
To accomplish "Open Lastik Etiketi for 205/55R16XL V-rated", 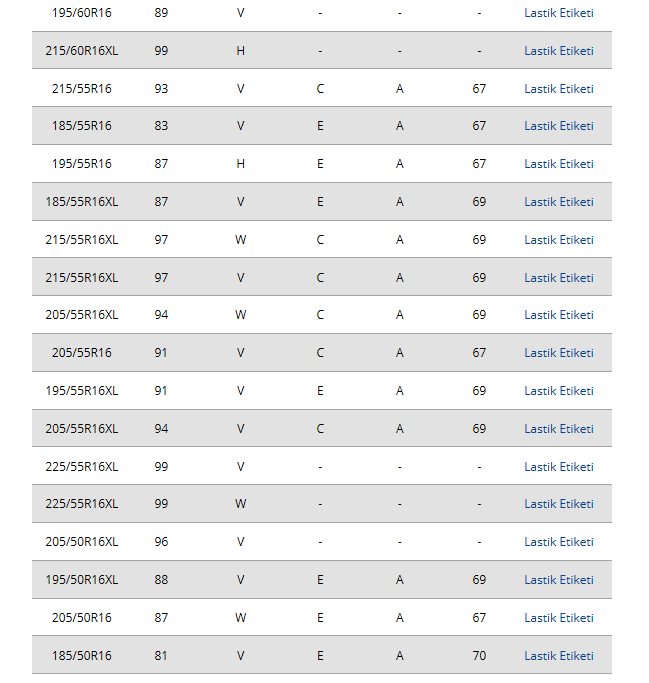I will pos(558,429).
